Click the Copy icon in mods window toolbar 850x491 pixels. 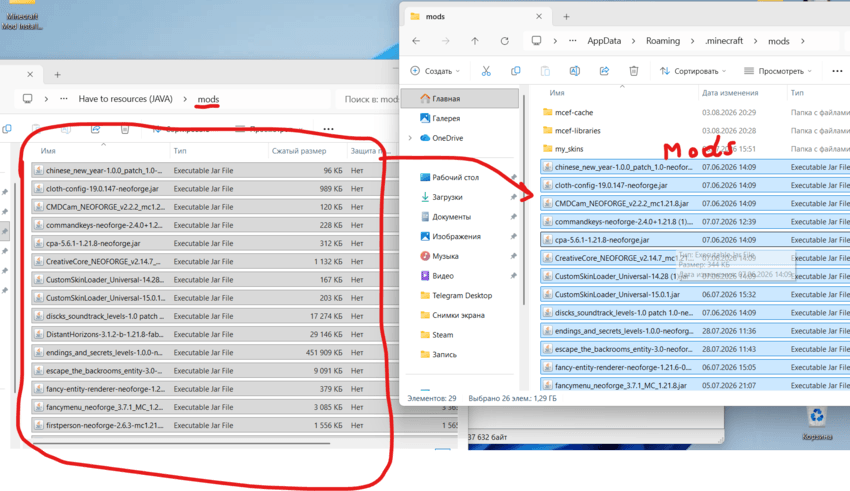pos(516,71)
